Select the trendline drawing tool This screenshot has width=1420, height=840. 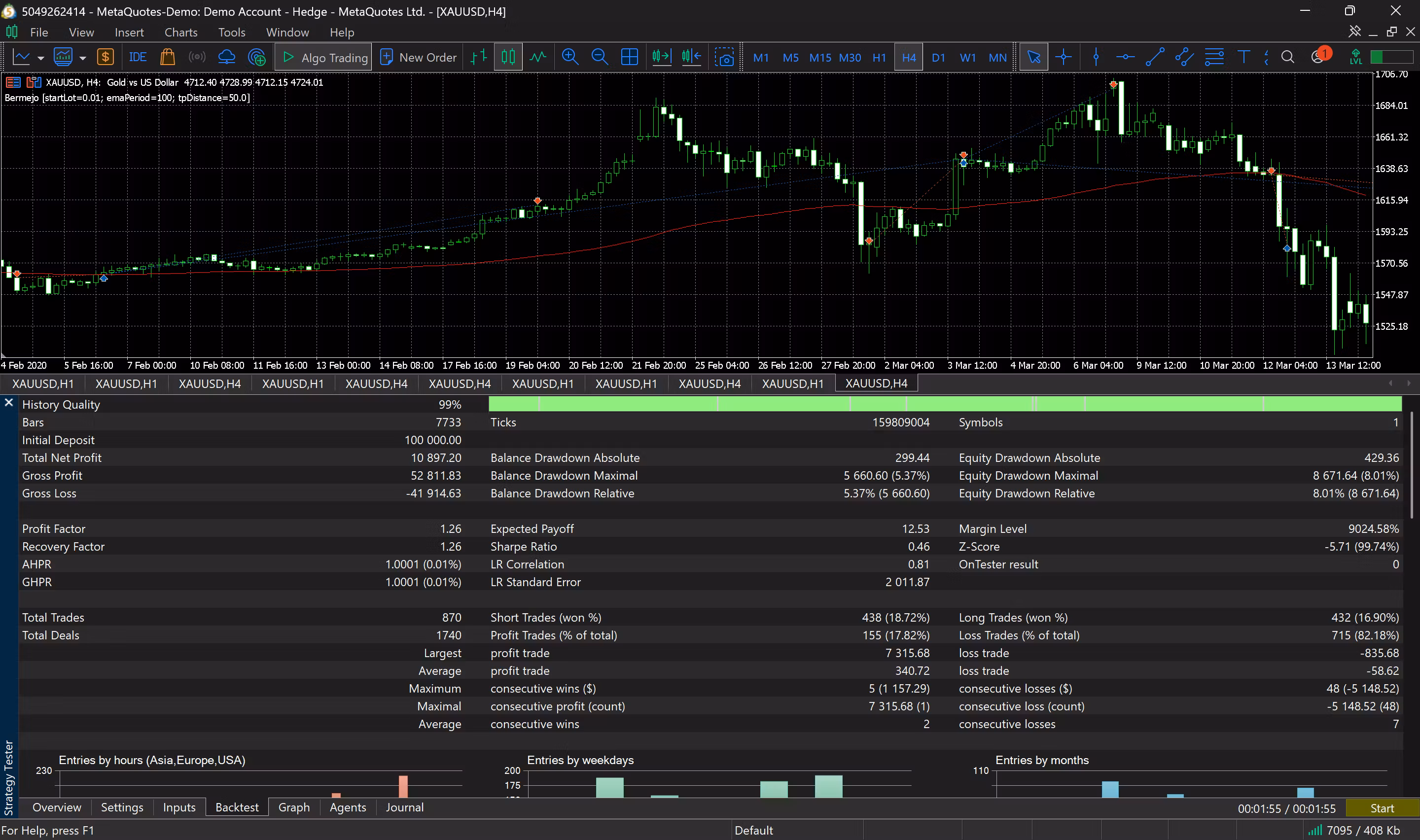1155,57
